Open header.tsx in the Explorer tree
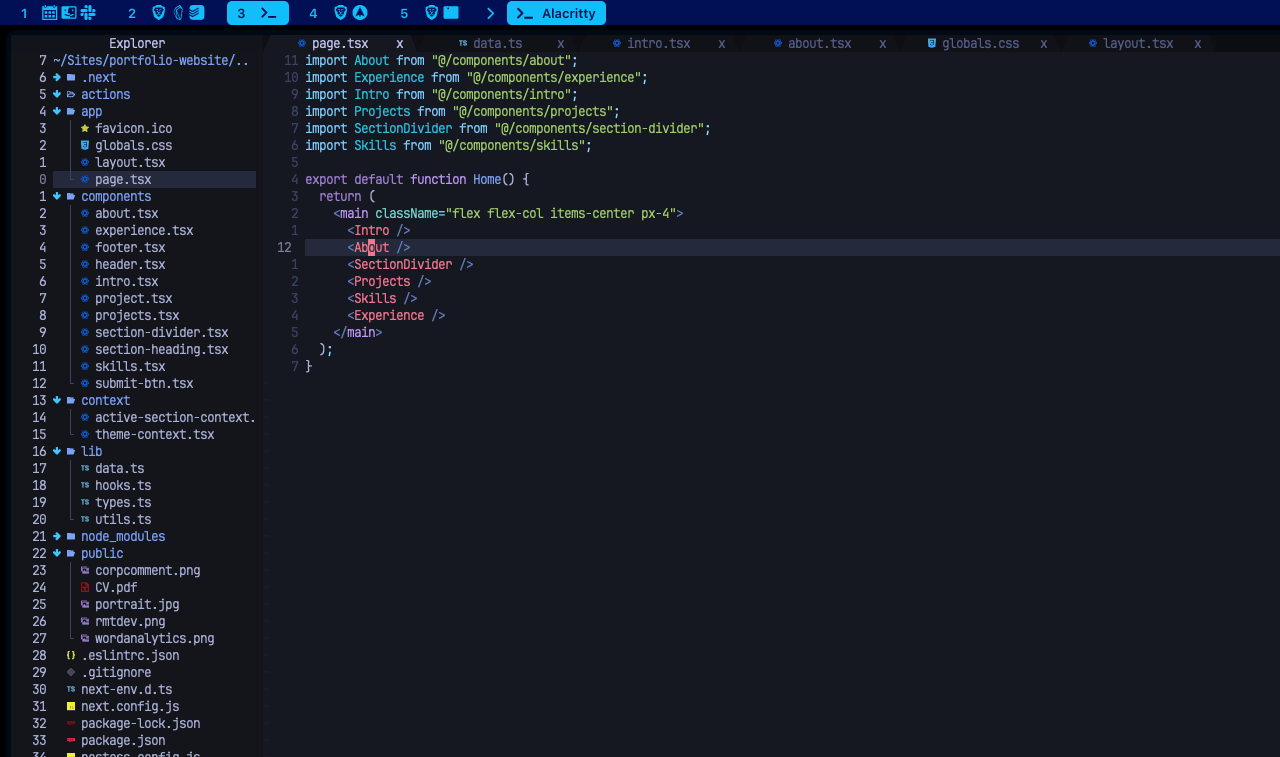This screenshot has width=1280, height=757. coord(130,265)
